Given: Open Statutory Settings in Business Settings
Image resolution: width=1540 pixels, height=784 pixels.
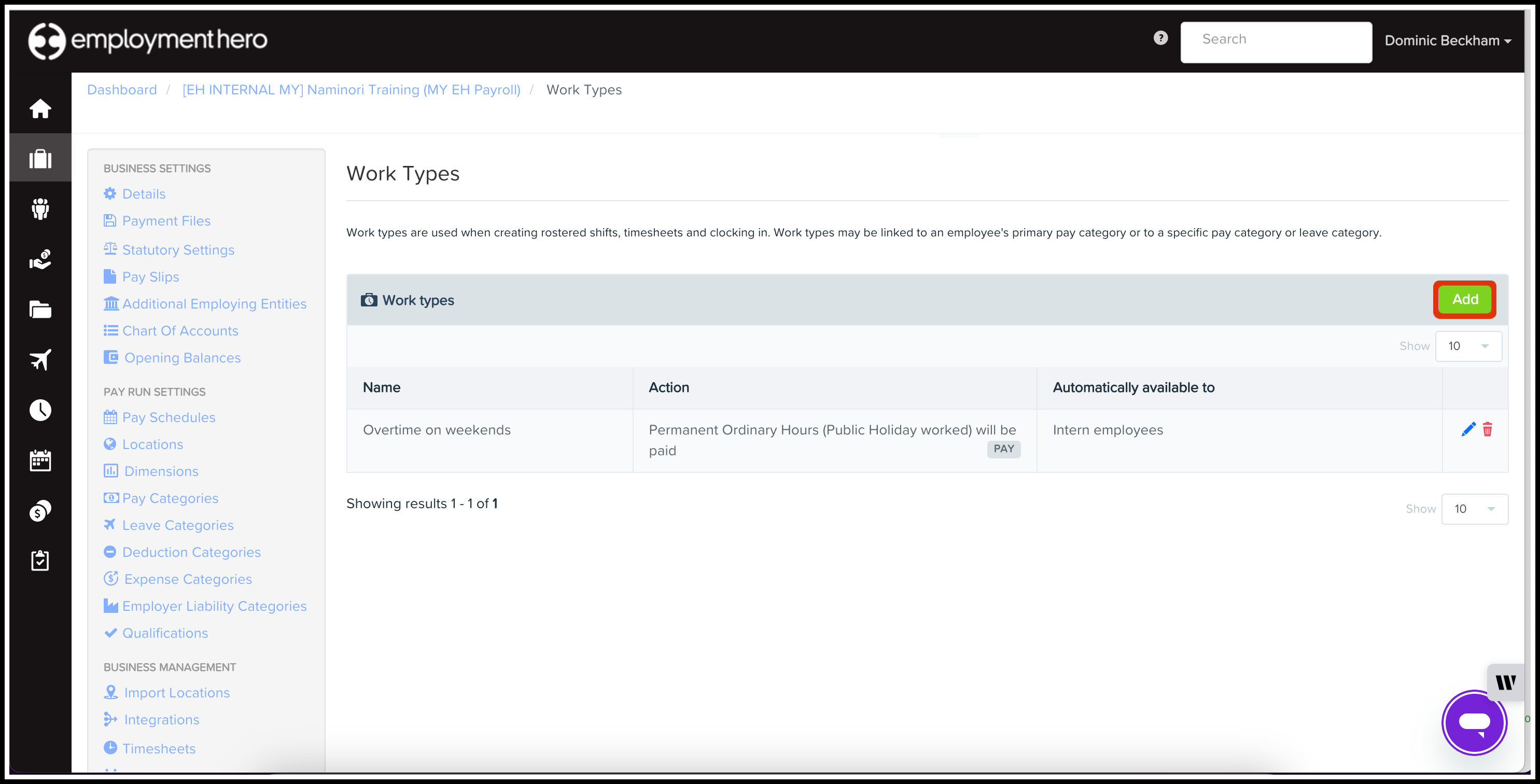Looking at the screenshot, I should [177, 249].
